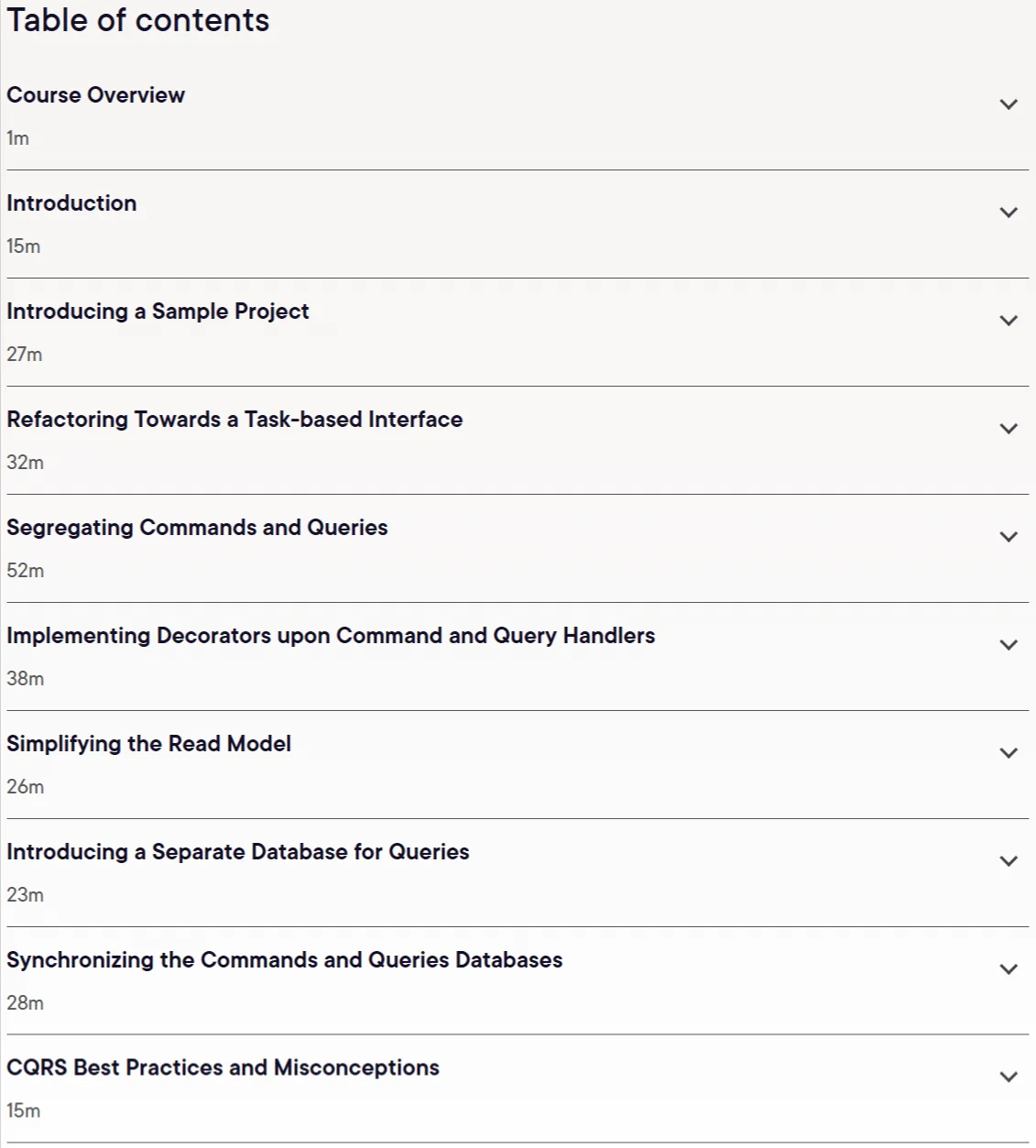Expand Introducing a Sample Project chevron

[x=1009, y=321]
